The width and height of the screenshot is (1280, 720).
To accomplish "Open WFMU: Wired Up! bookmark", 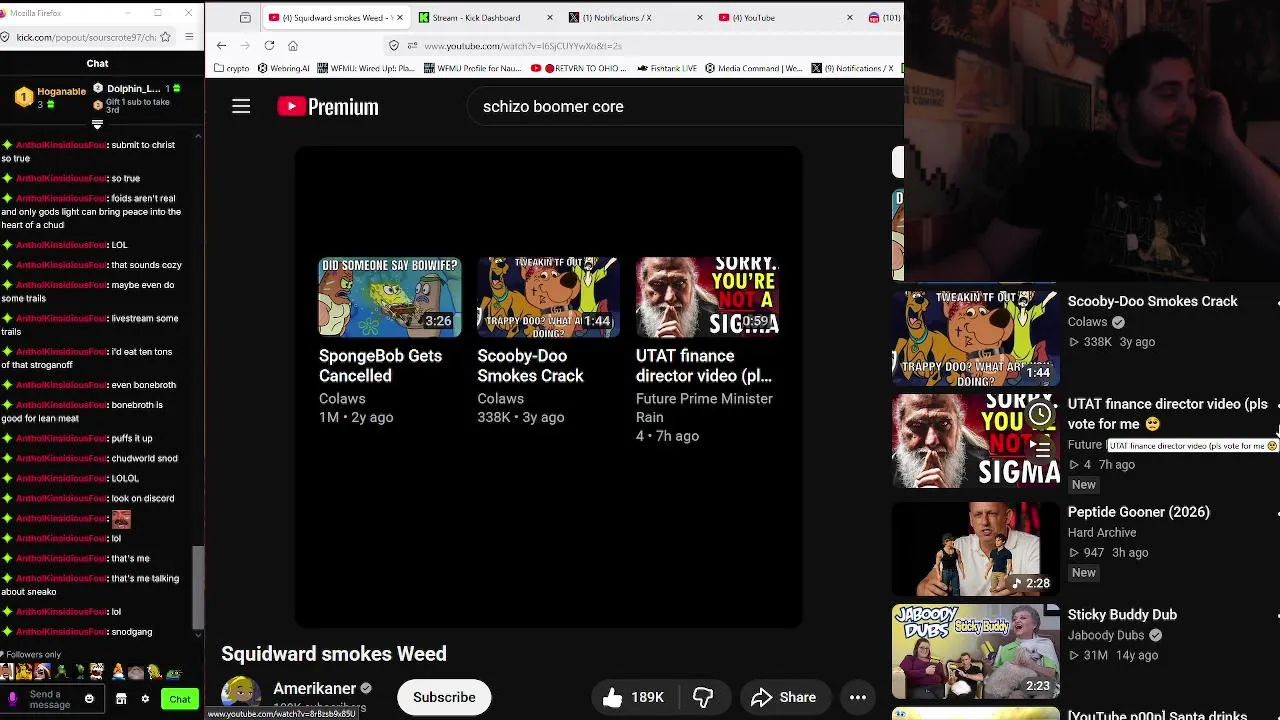I will coord(366,68).
